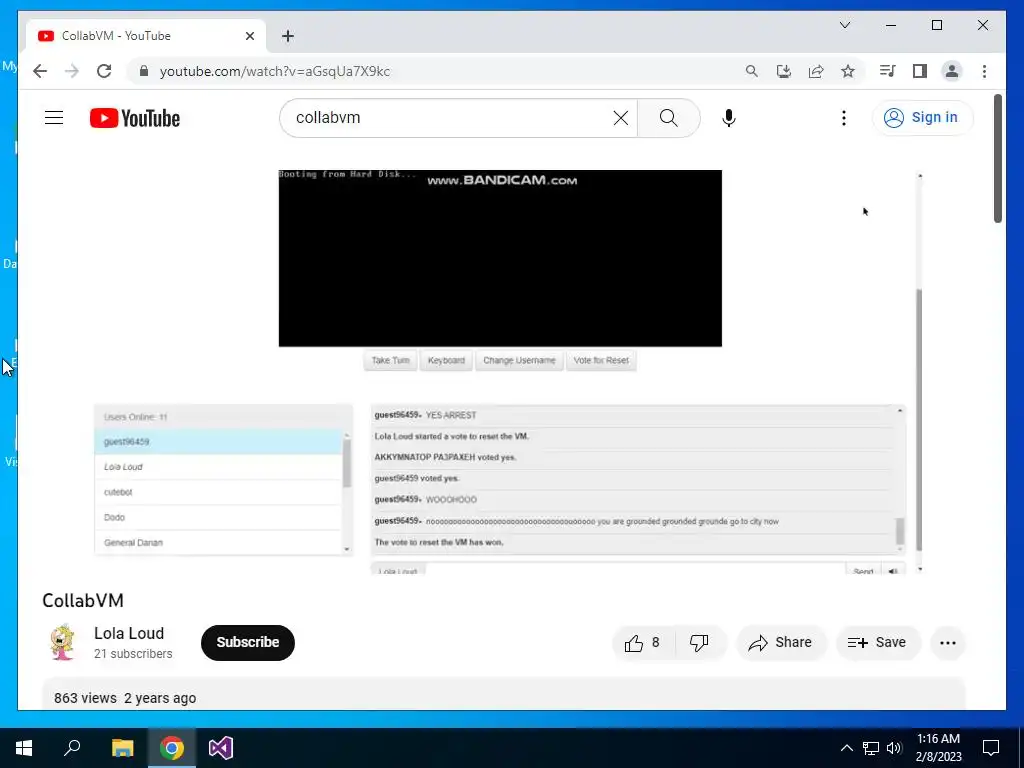This screenshot has width=1024, height=768.
Task: Open Chrome profile avatar menu
Action: [x=952, y=71]
